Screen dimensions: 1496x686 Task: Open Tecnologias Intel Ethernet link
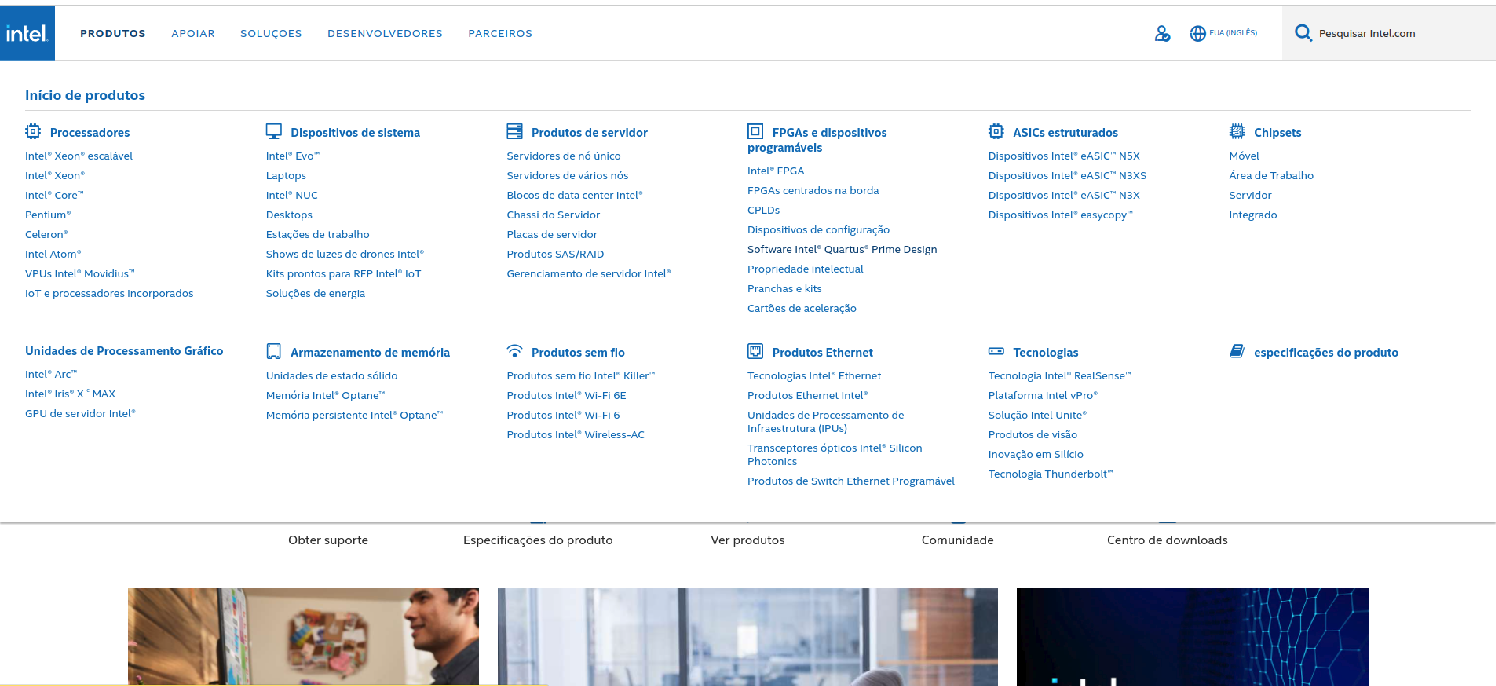click(815, 376)
